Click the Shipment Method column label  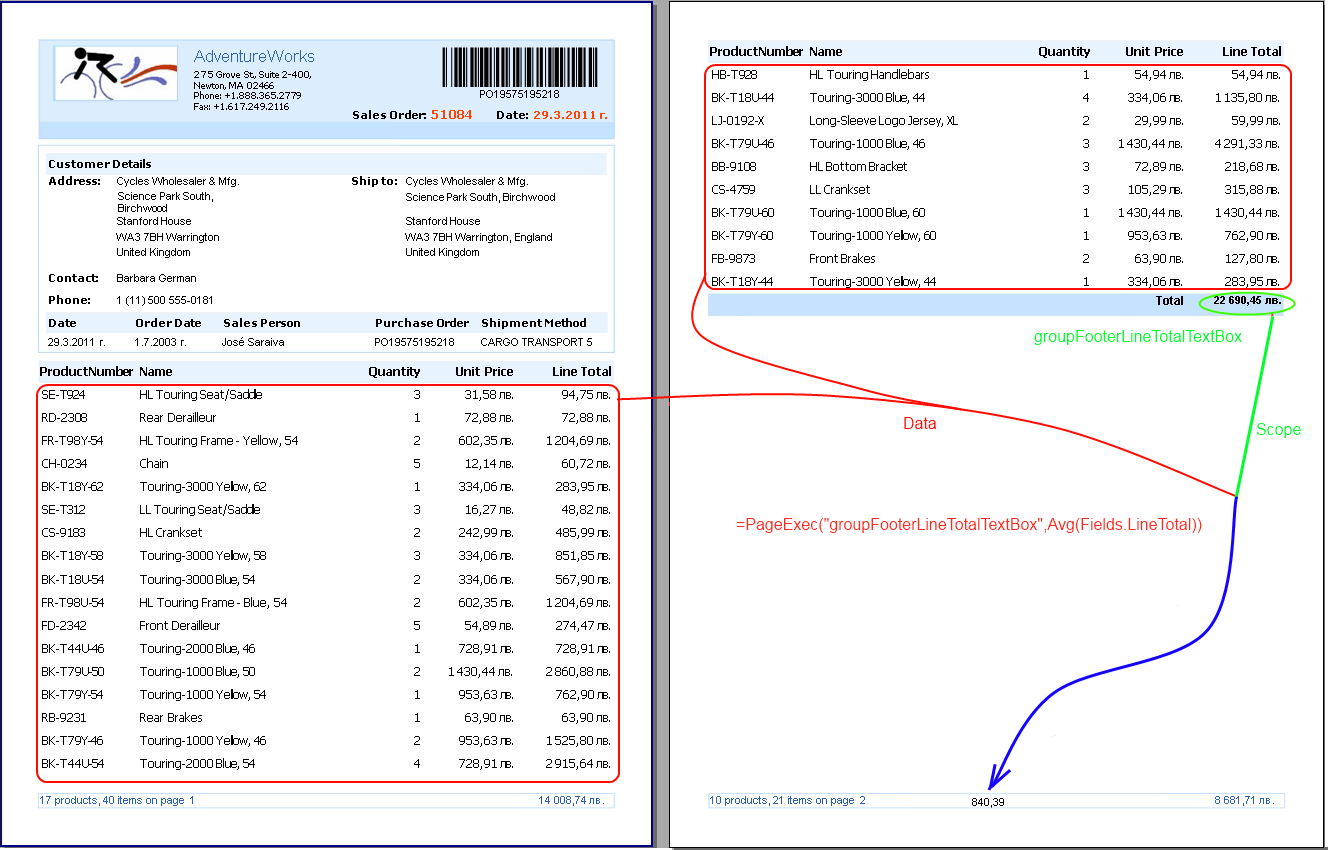click(533, 323)
